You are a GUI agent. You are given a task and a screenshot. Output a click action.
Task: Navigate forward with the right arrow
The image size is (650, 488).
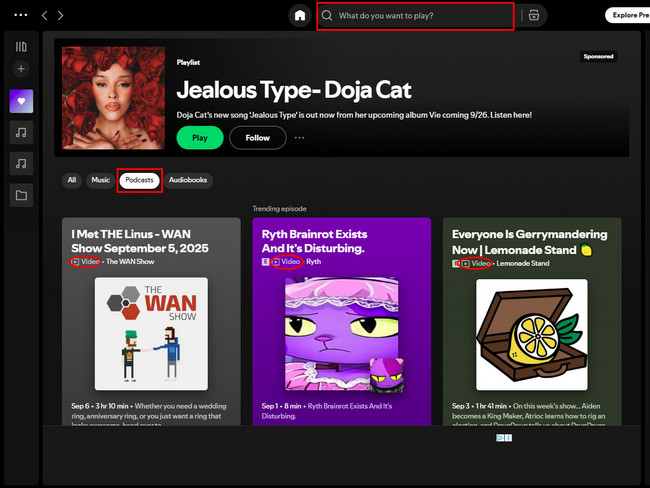tap(60, 16)
